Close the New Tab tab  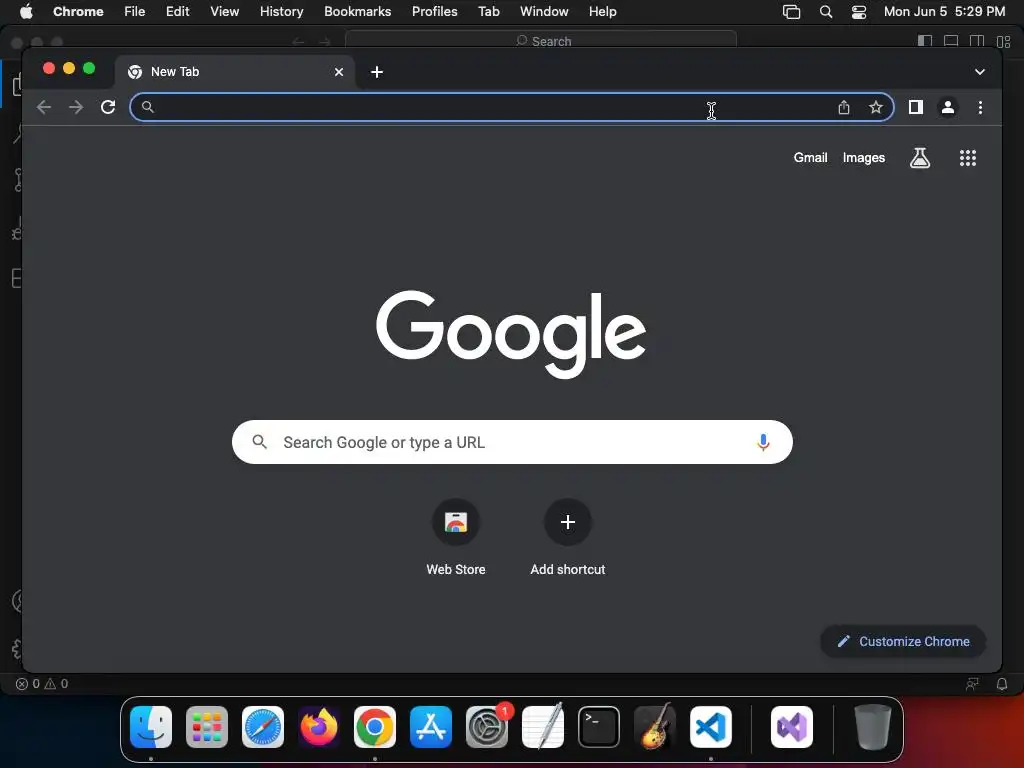(339, 72)
